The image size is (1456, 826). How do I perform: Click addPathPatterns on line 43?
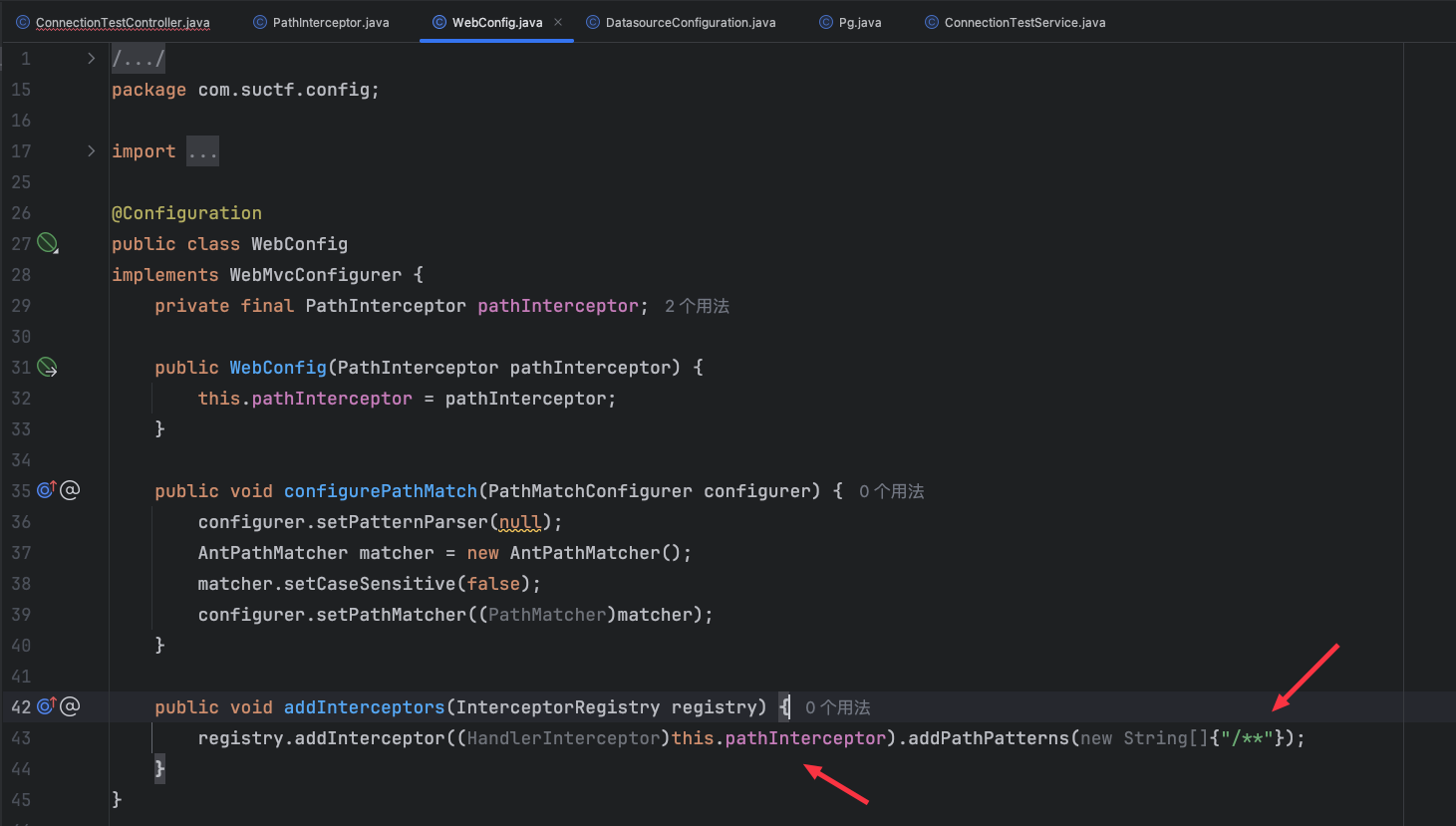coord(989,738)
